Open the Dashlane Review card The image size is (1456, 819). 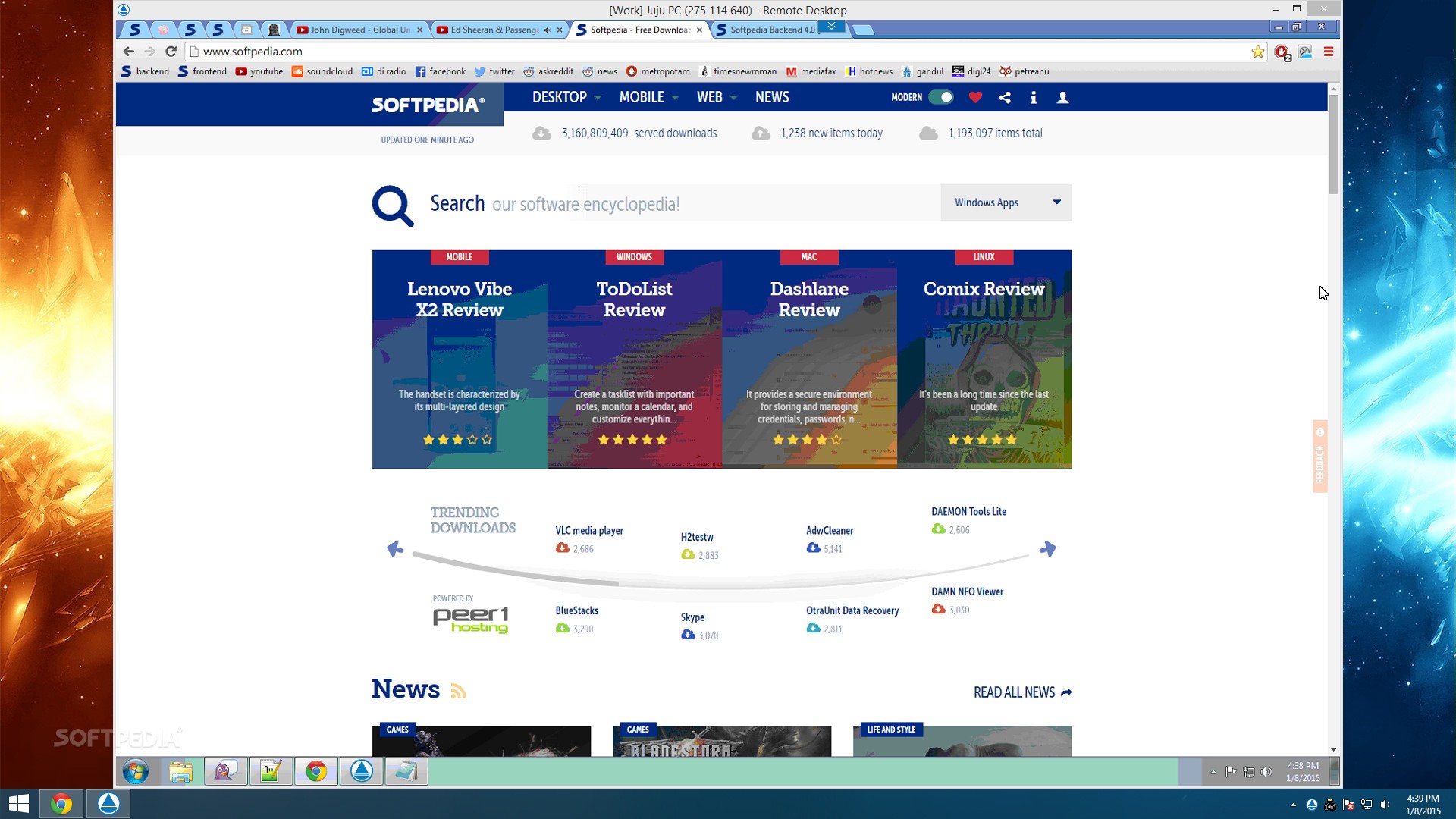[809, 359]
